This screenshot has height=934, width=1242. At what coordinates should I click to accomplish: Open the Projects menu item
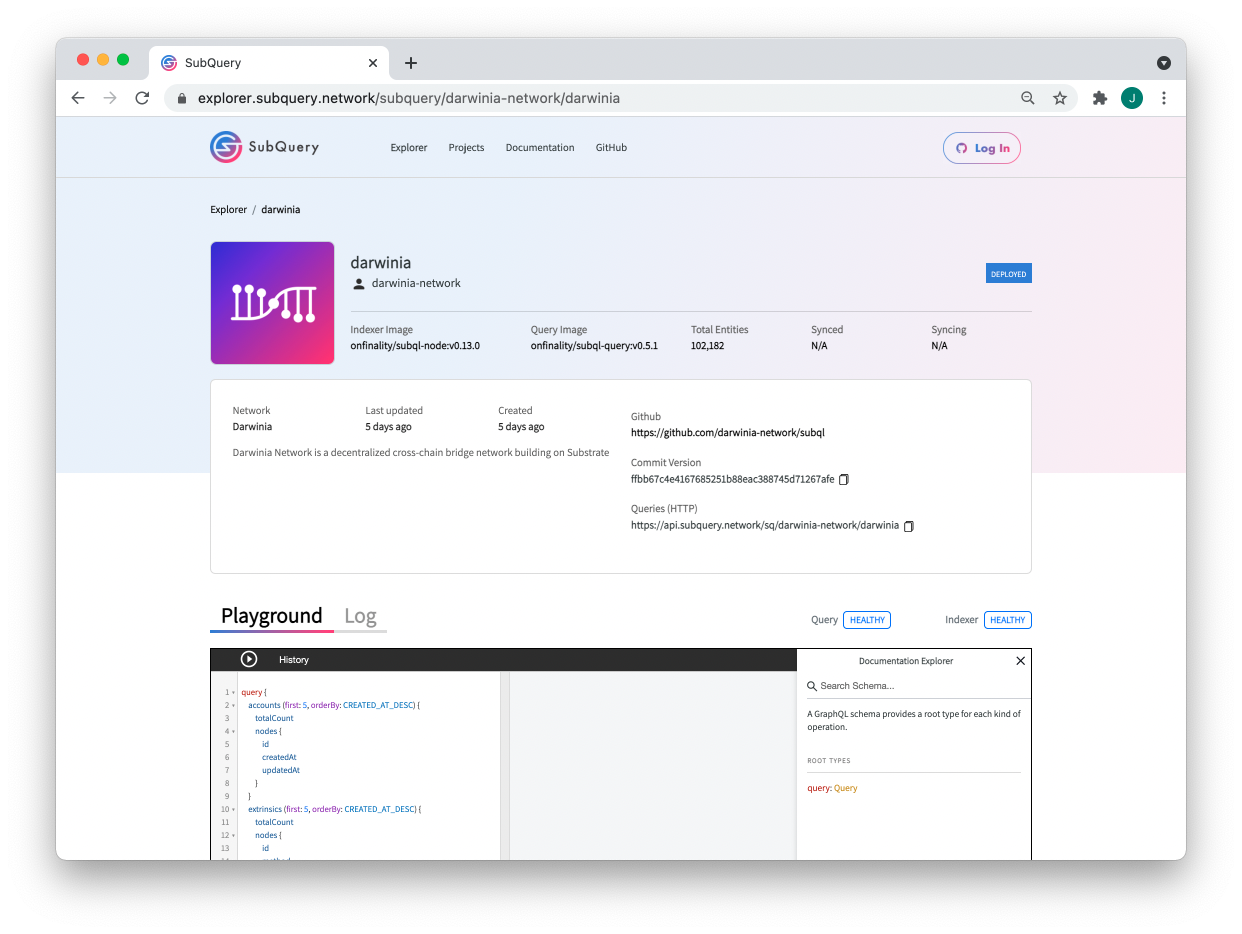tap(466, 148)
